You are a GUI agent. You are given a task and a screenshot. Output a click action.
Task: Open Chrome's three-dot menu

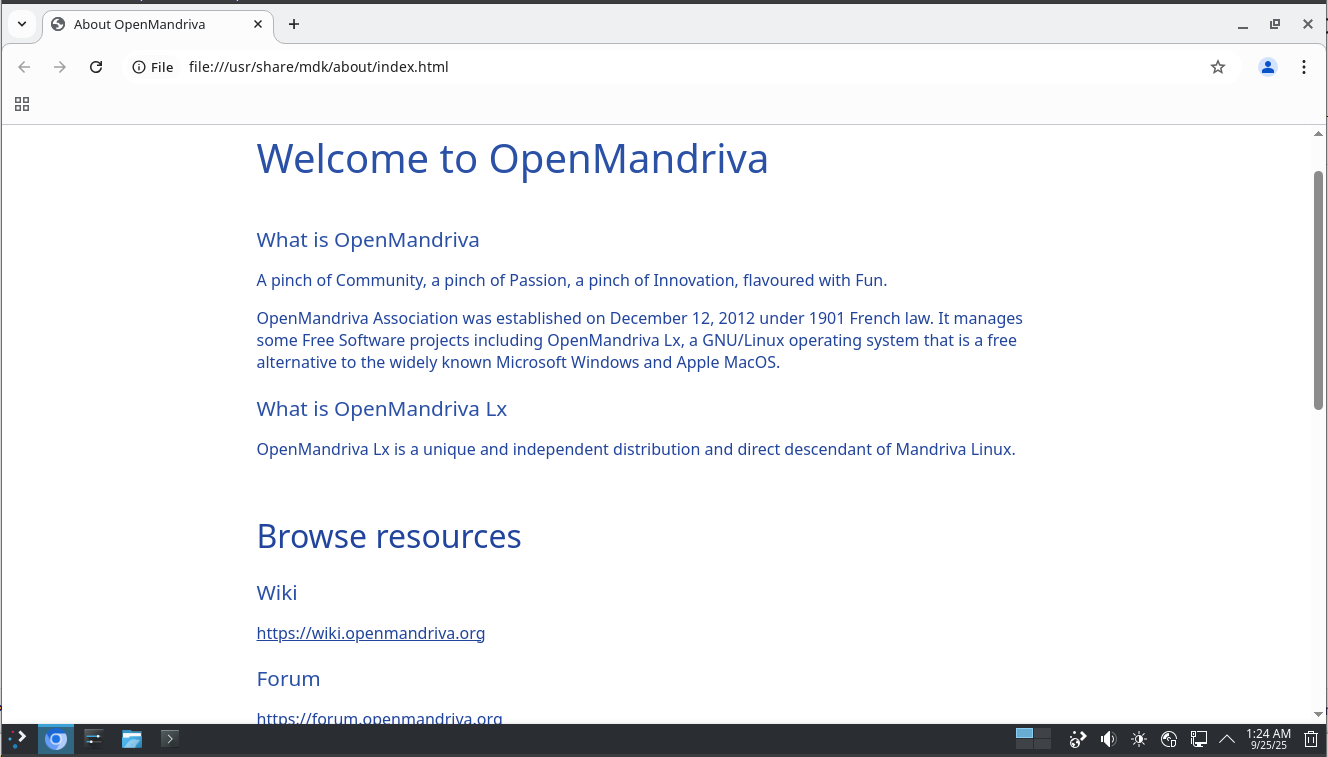coord(1303,67)
